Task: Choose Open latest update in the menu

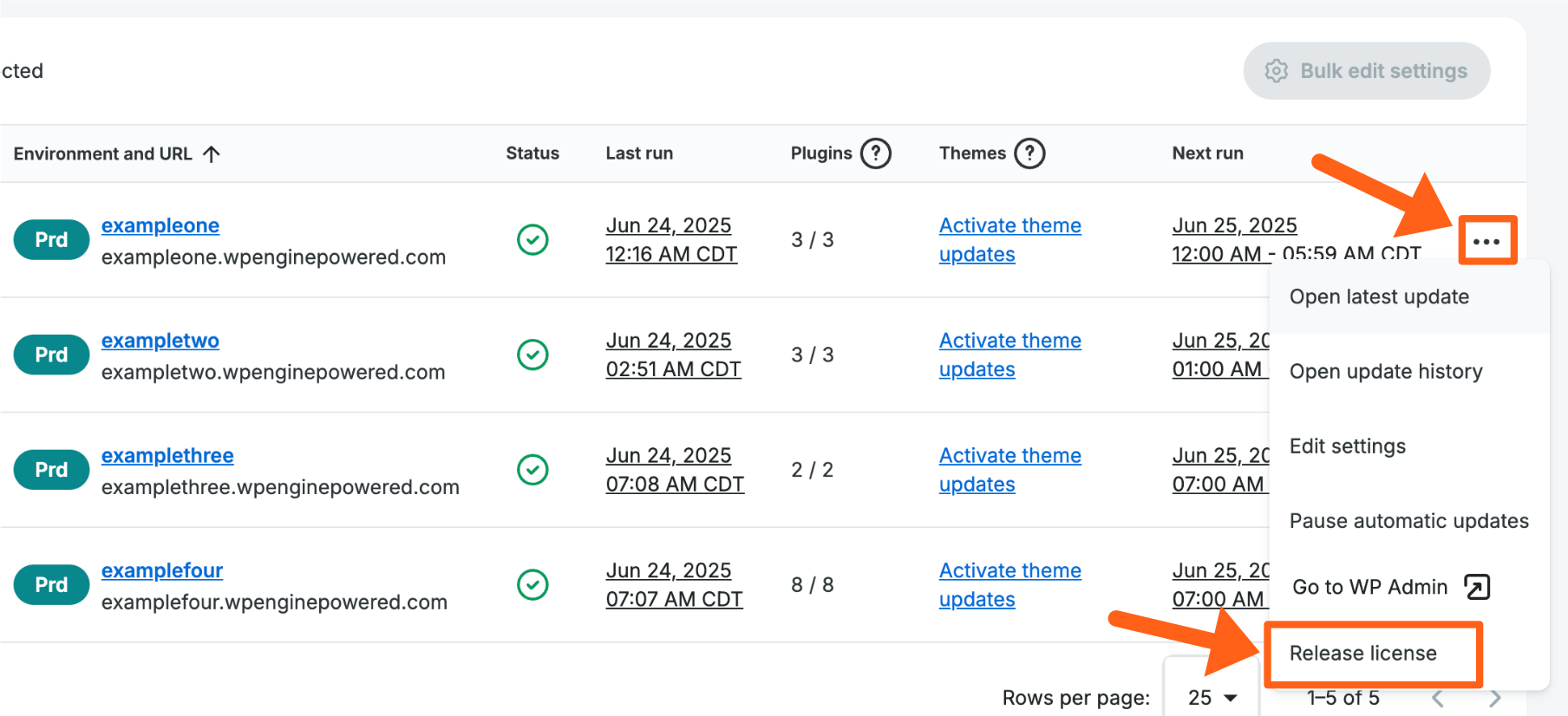Action: click(1379, 296)
